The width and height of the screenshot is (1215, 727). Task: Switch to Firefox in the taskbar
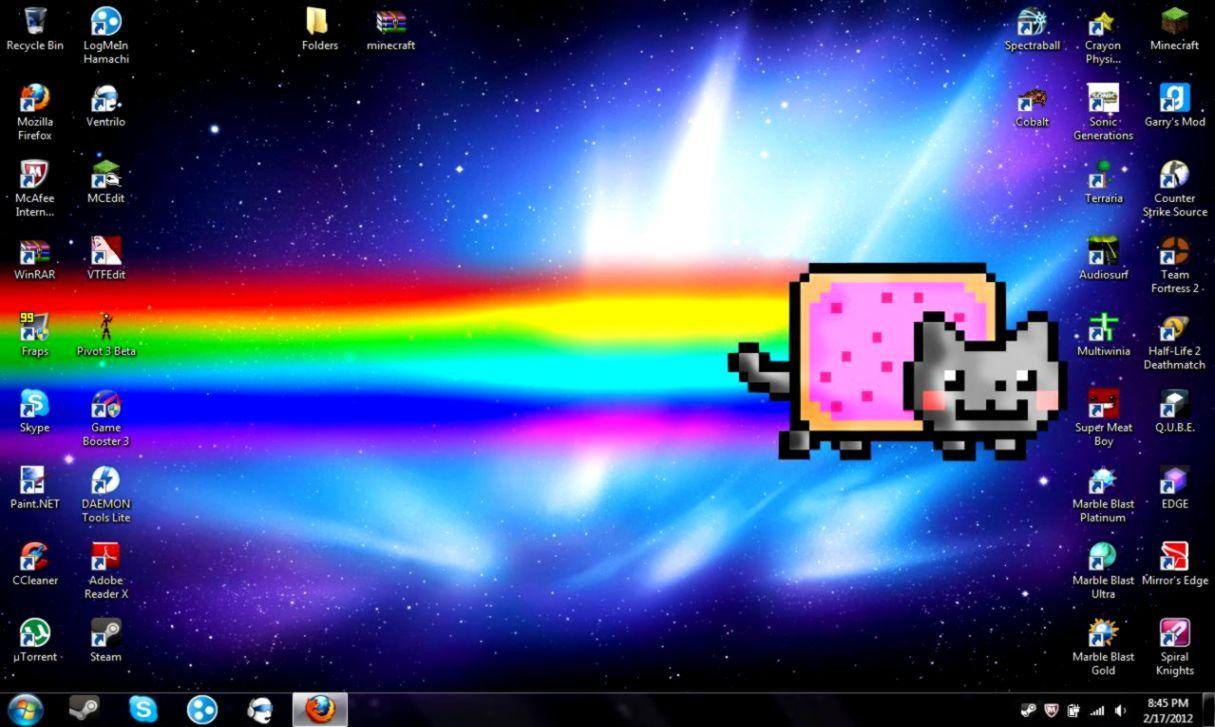(319, 709)
